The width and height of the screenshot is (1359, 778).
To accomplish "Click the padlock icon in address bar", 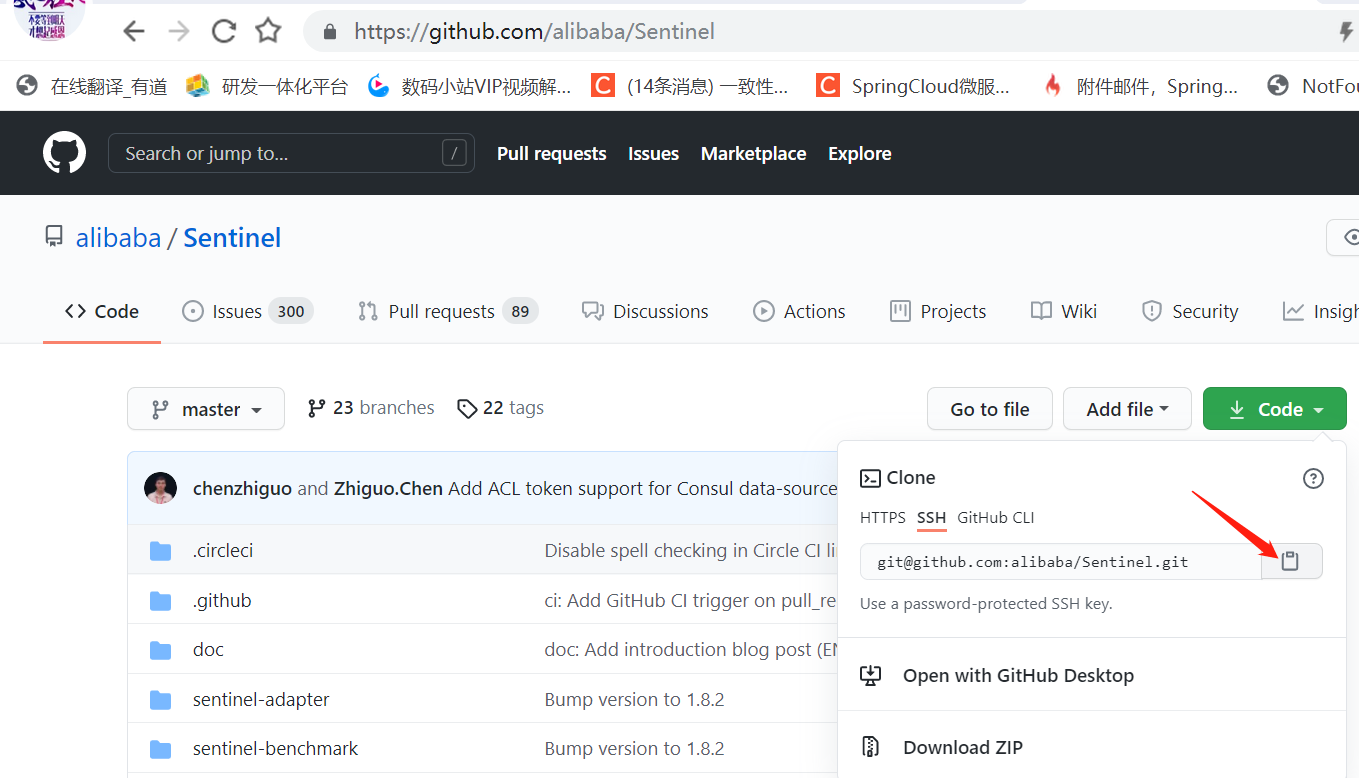I will click(x=330, y=32).
